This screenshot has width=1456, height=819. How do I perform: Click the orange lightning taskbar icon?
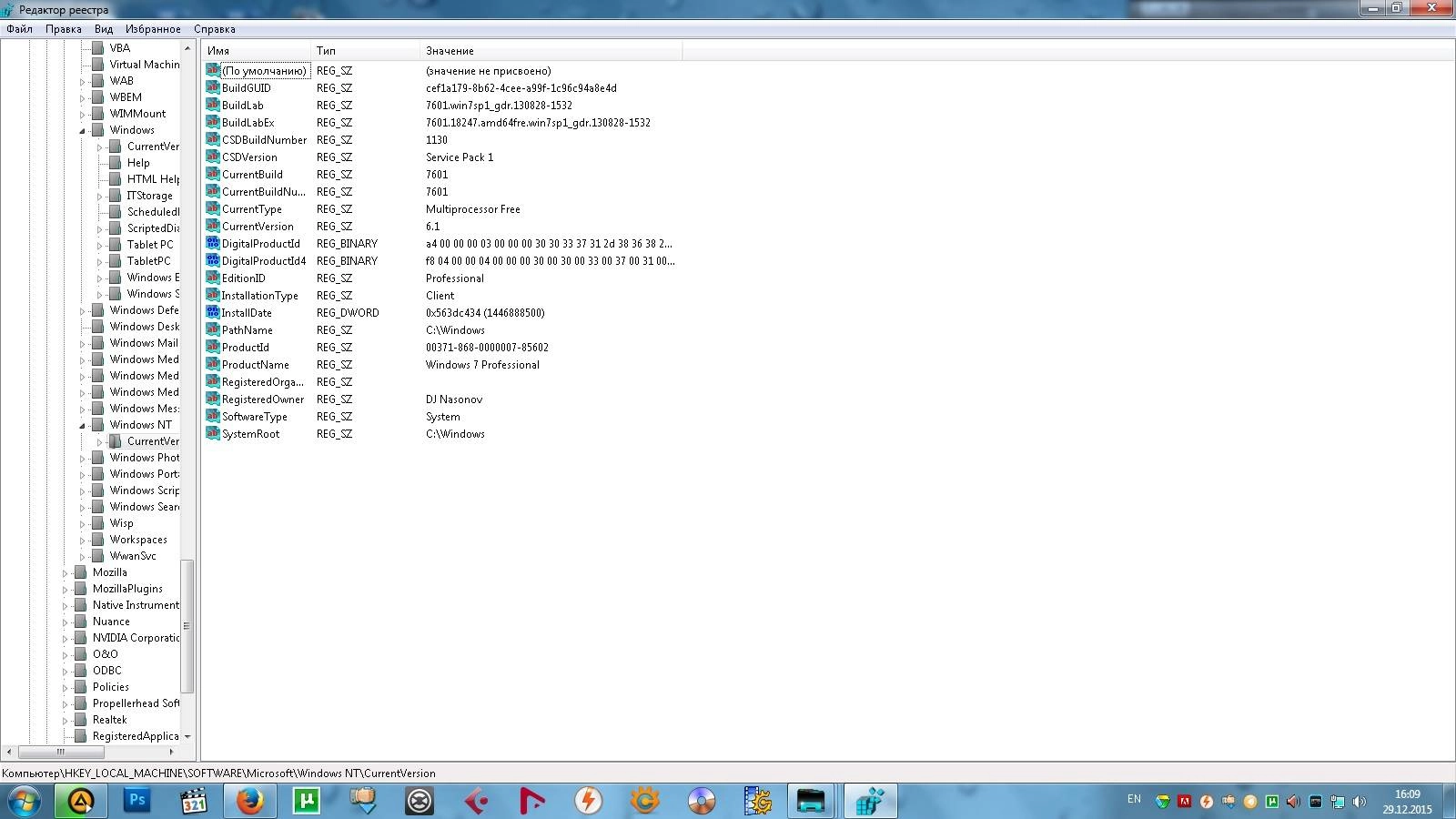point(589,802)
